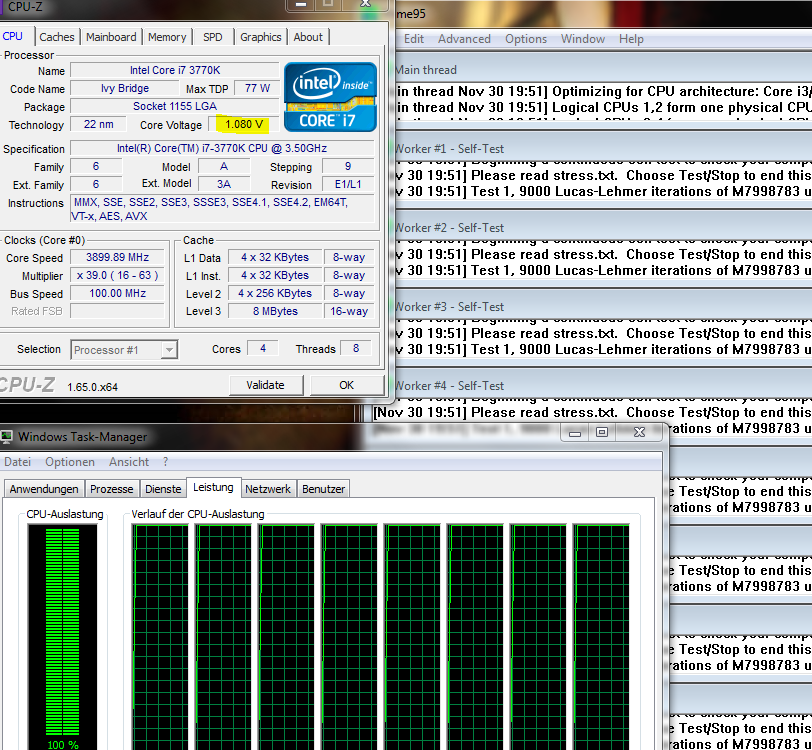Screen dimensions: 812x750
Task: Open the Help menu in Prime95
Action: [x=631, y=39]
